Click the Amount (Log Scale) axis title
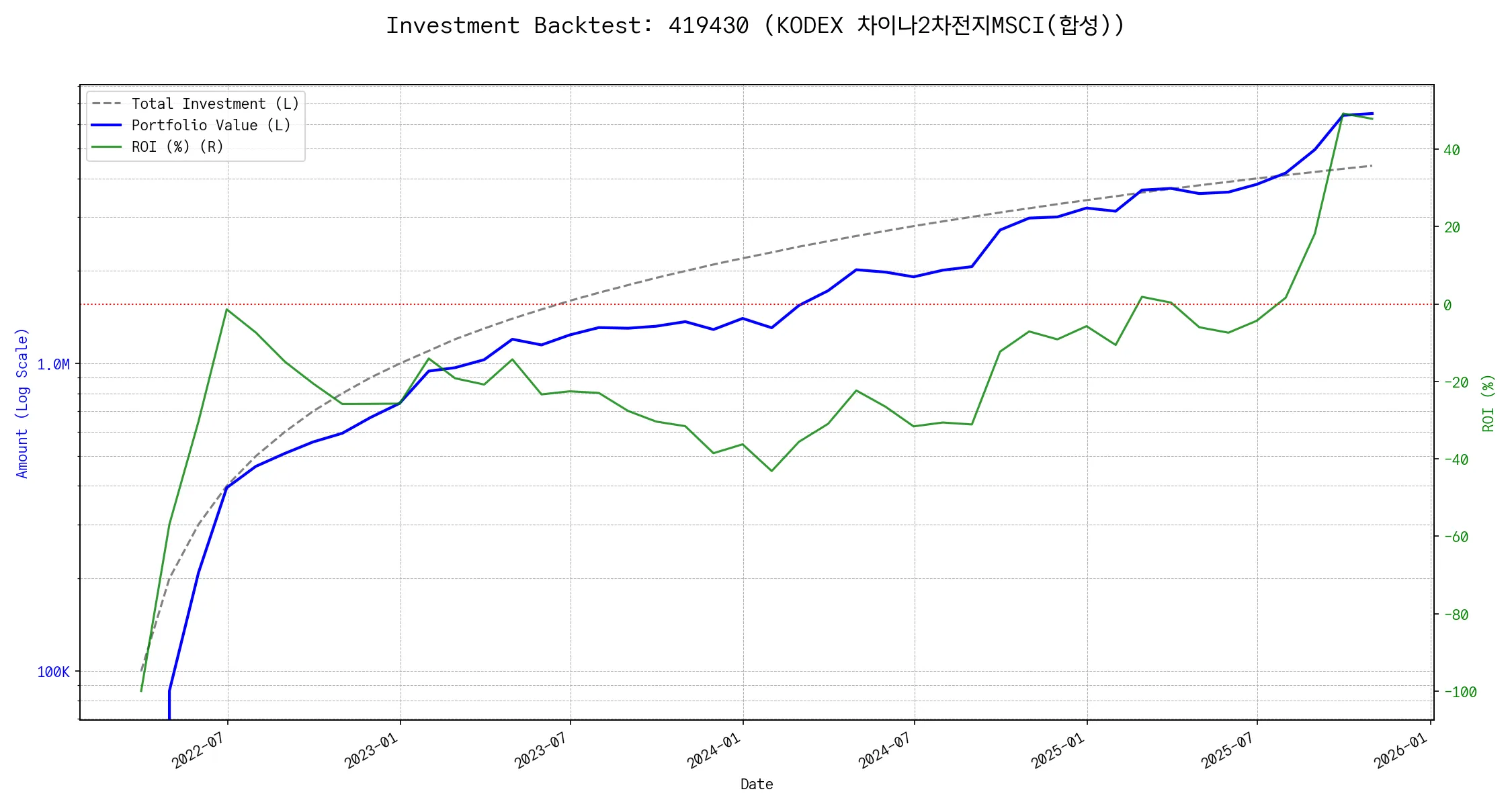This screenshot has width=1512, height=806. click(22, 403)
